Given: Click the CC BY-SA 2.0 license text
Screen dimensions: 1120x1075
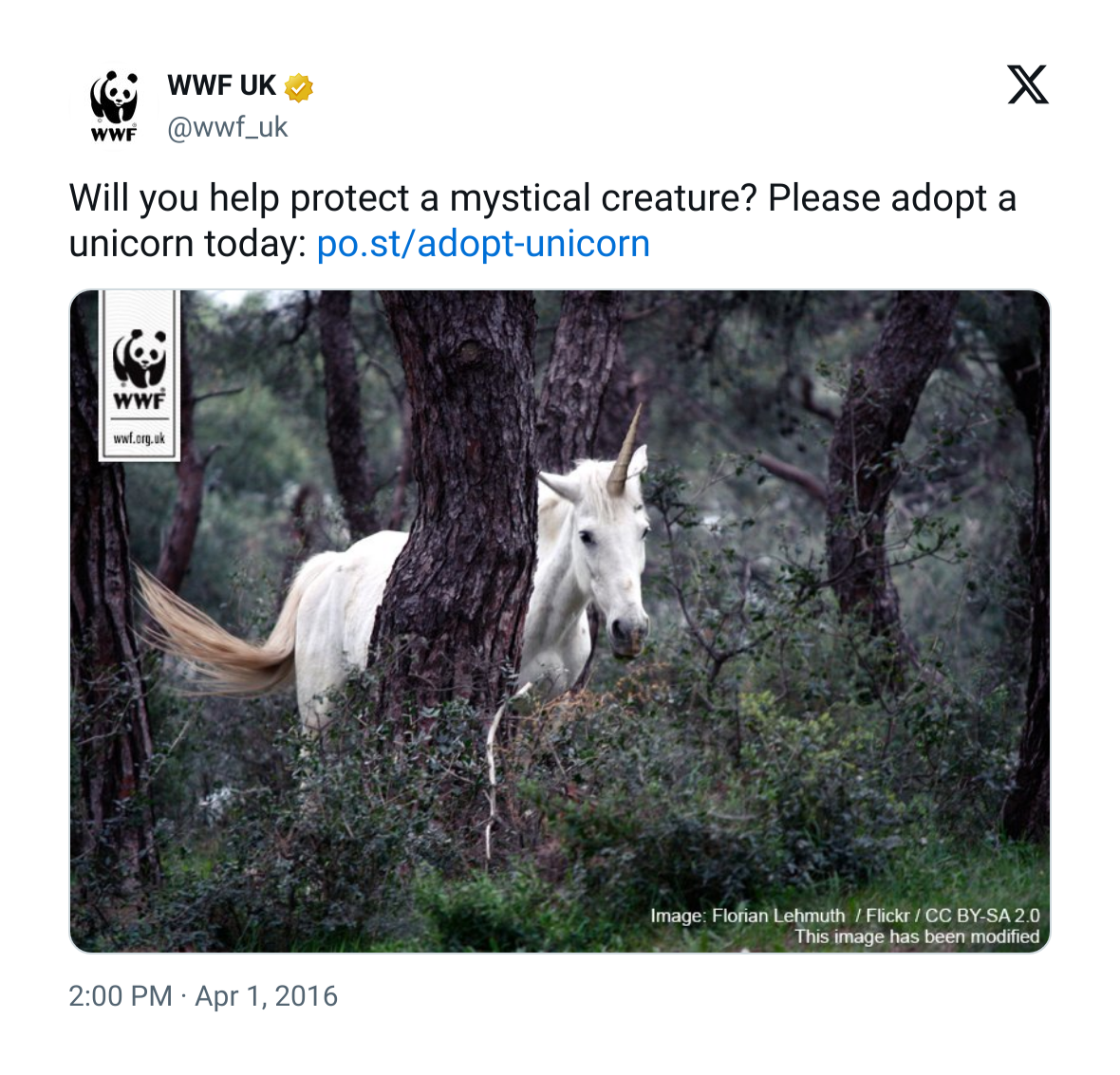Looking at the screenshot, I should coord(982,916).
